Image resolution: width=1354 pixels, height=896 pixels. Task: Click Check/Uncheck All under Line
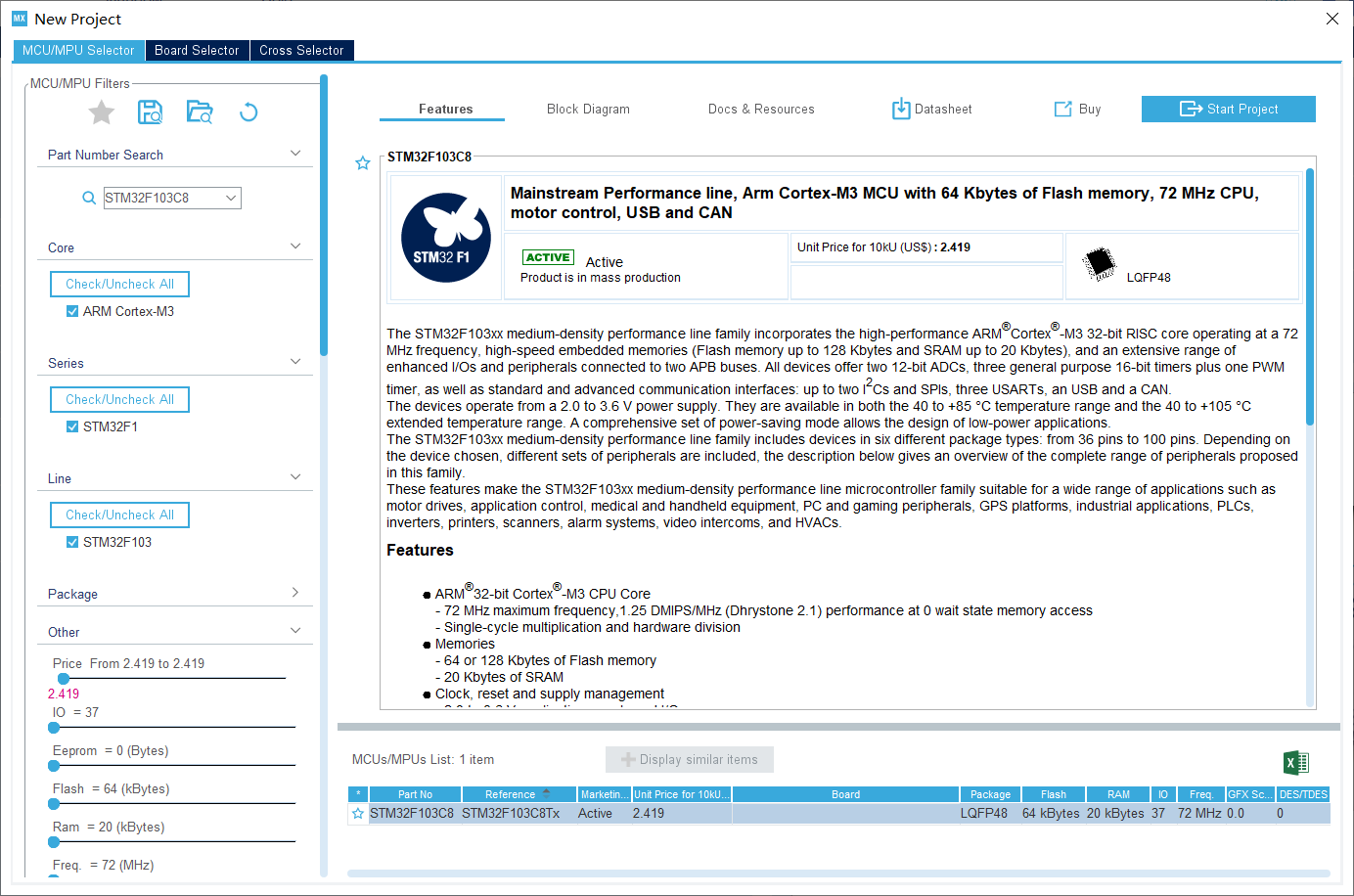click(120, 515)
